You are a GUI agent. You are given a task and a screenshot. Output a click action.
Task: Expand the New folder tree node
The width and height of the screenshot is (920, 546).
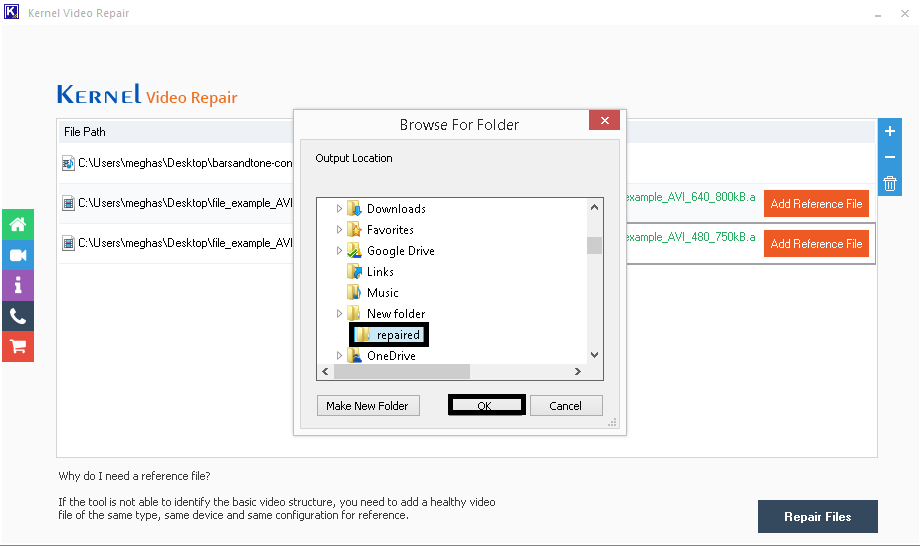point(339,313)
